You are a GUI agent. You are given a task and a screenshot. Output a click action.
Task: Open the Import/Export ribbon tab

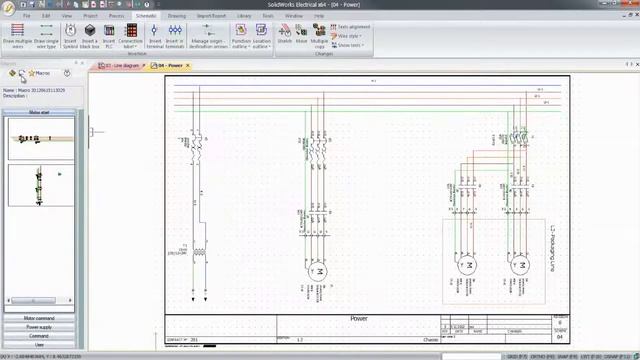click(211, 16)
